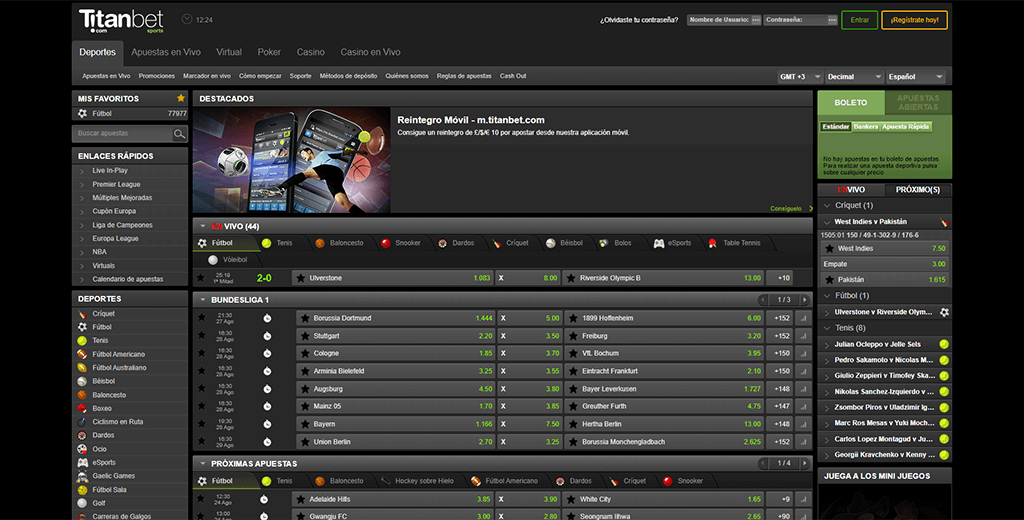
Task: Click tennis ball icon for Julian Ocleppo match
Action: coord(944,344)
